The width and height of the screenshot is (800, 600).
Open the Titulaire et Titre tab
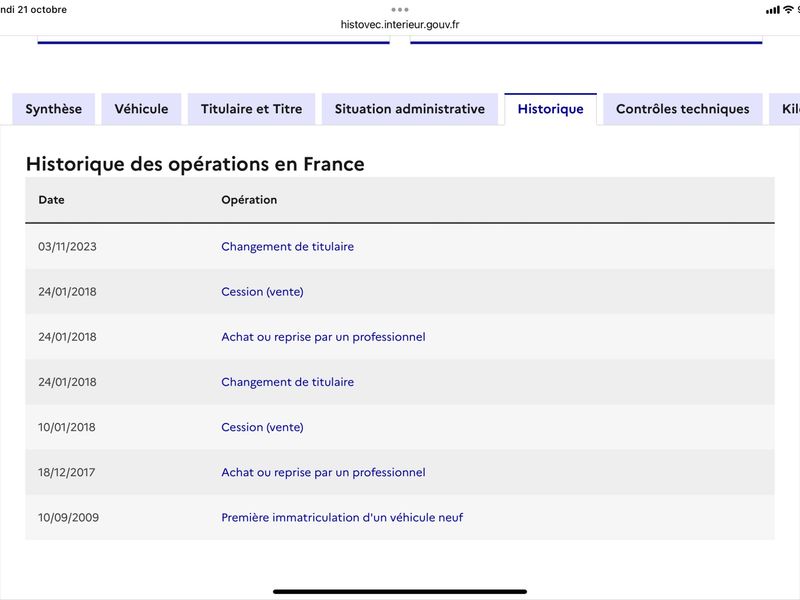coord(252,109)
